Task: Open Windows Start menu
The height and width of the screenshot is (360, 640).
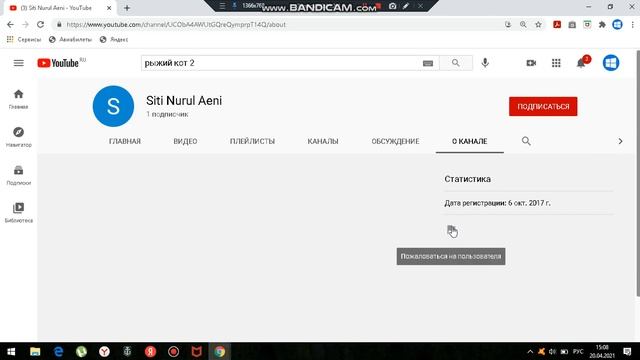Action: [x=11, y=351]
